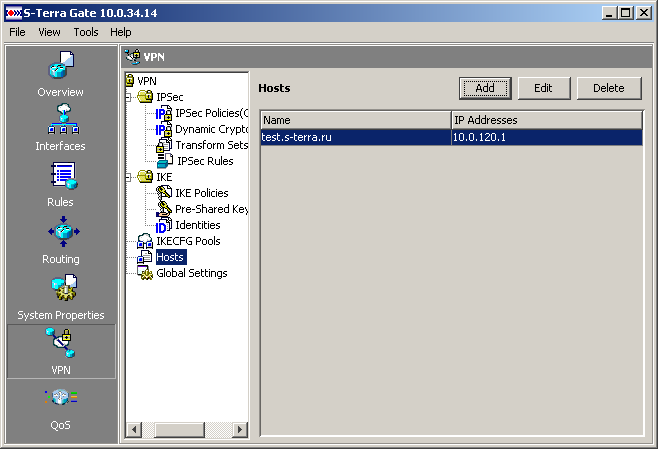This screenshot has width=658, height=449.
Task: Collapse the IPSec tree node
Action: (128, 97)
